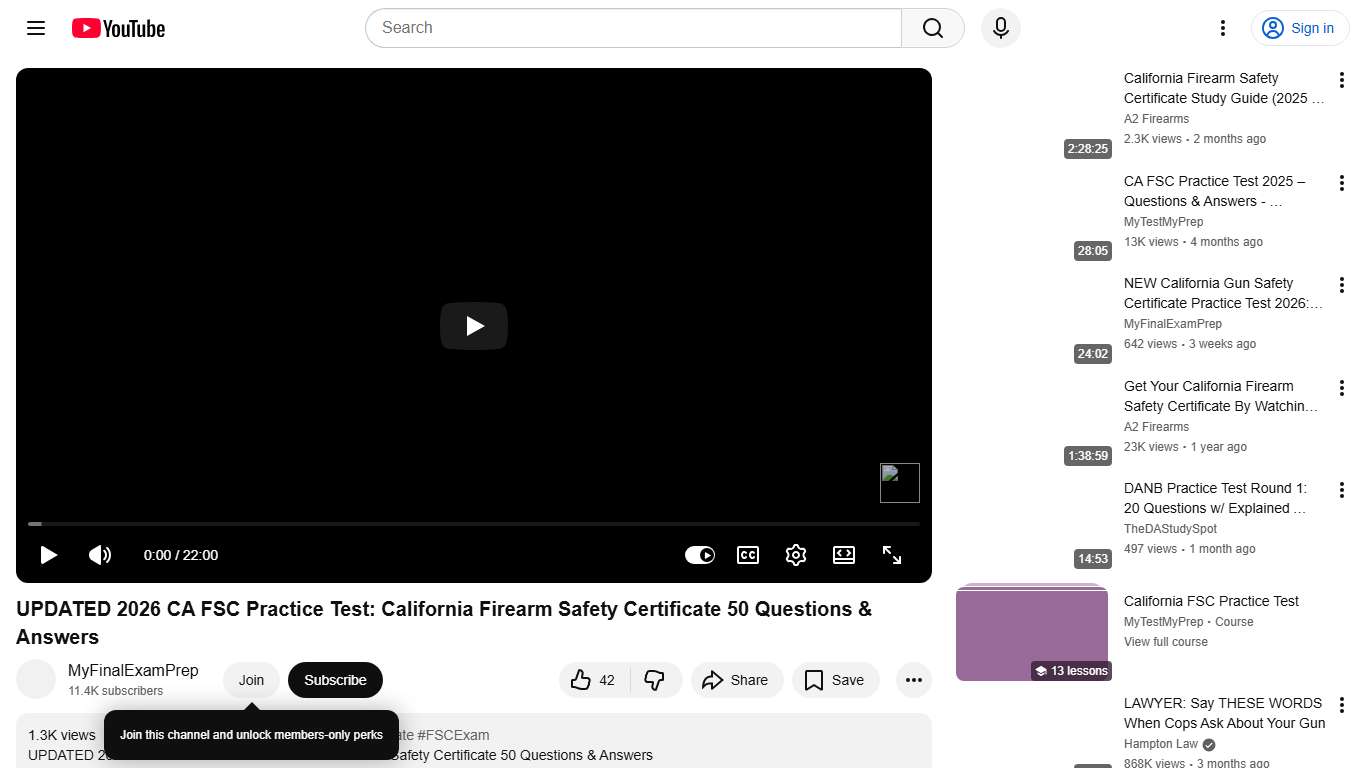Dislike the video with the thumbs down
Screen dimensions: 1366x768
(656, 680)
